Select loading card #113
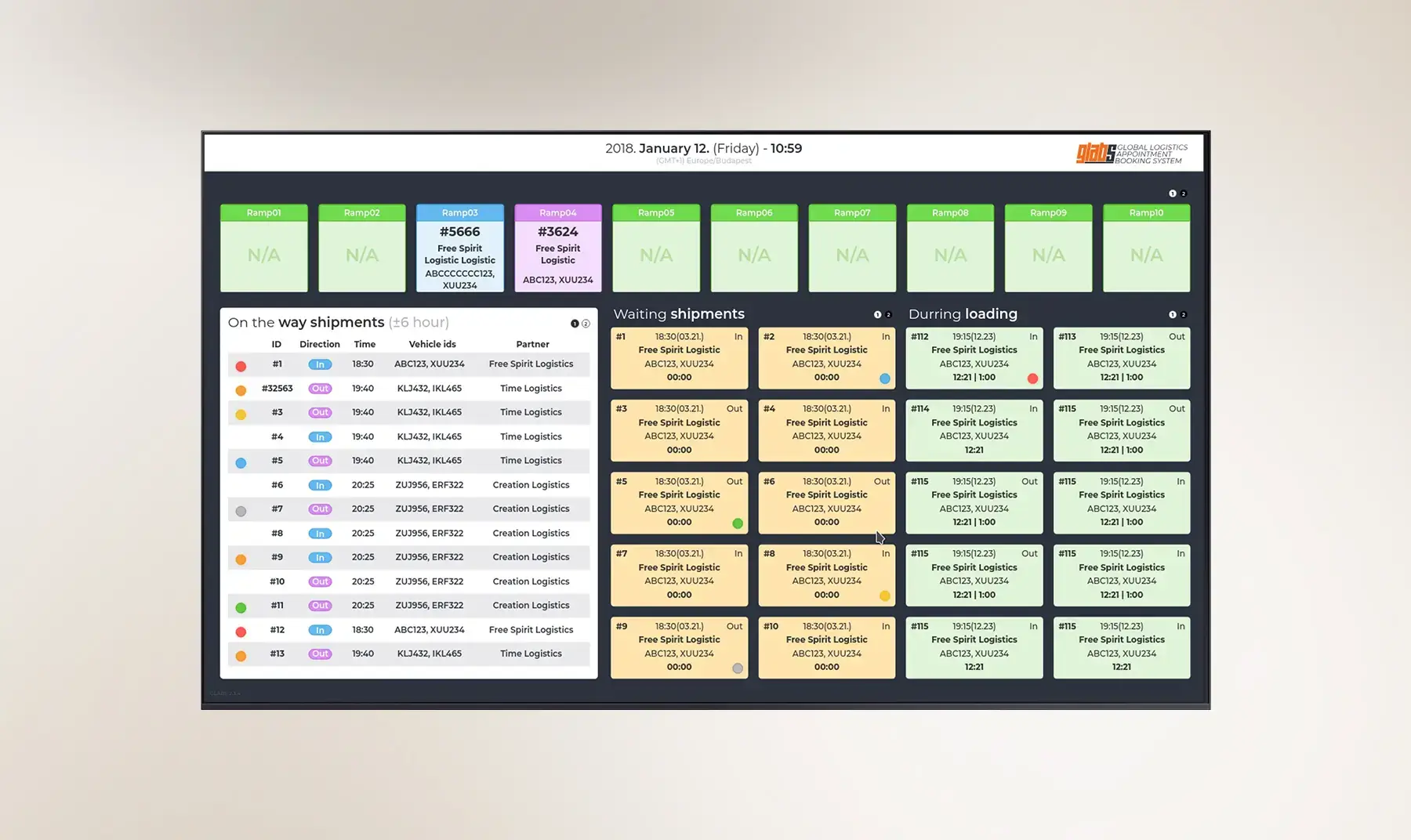 pos(1121,357)
